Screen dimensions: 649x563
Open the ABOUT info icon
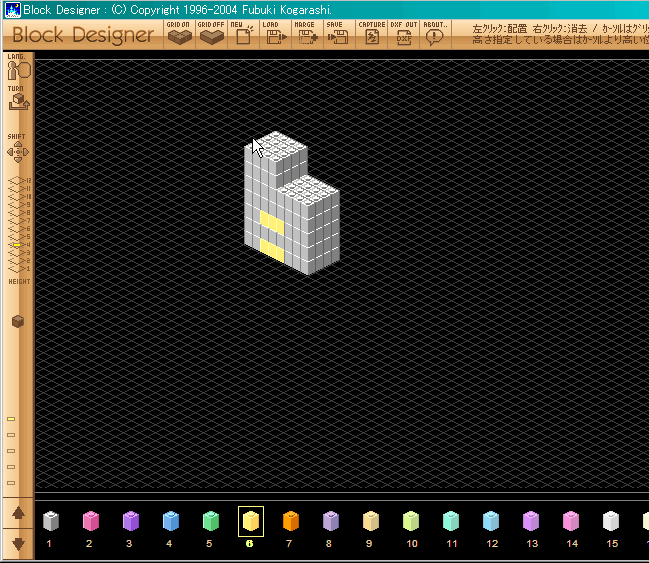[435, 34]
